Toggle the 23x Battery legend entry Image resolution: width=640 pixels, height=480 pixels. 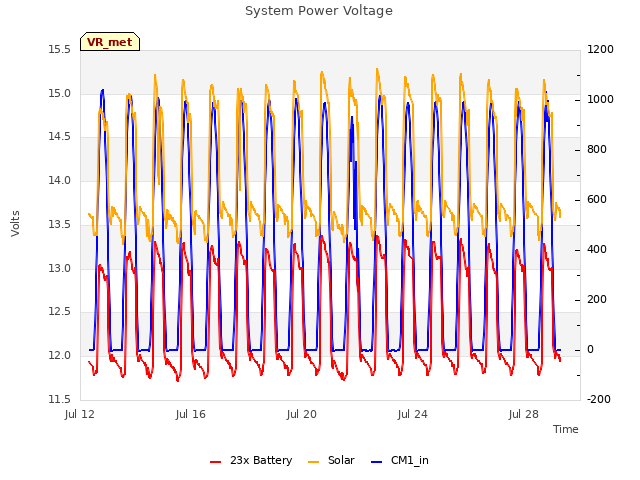pyautogui.click(x=251, y=460)
